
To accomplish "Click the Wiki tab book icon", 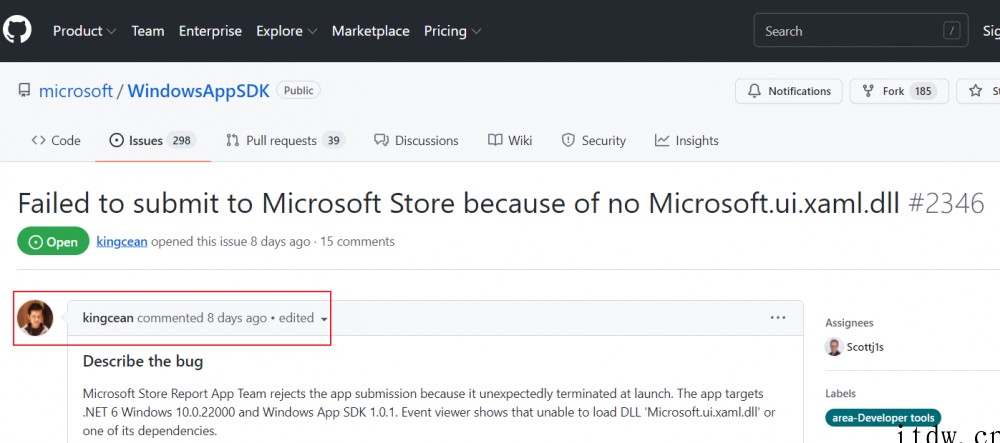I will (495, 140).
